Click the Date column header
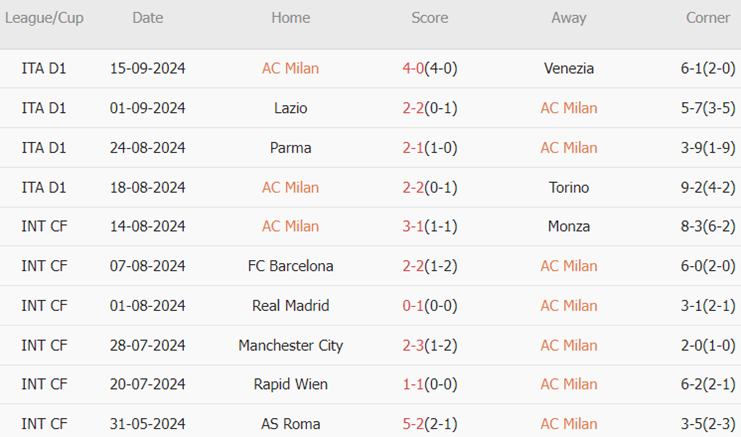Screen dimensions: 741x437 [x=147, y=18]
